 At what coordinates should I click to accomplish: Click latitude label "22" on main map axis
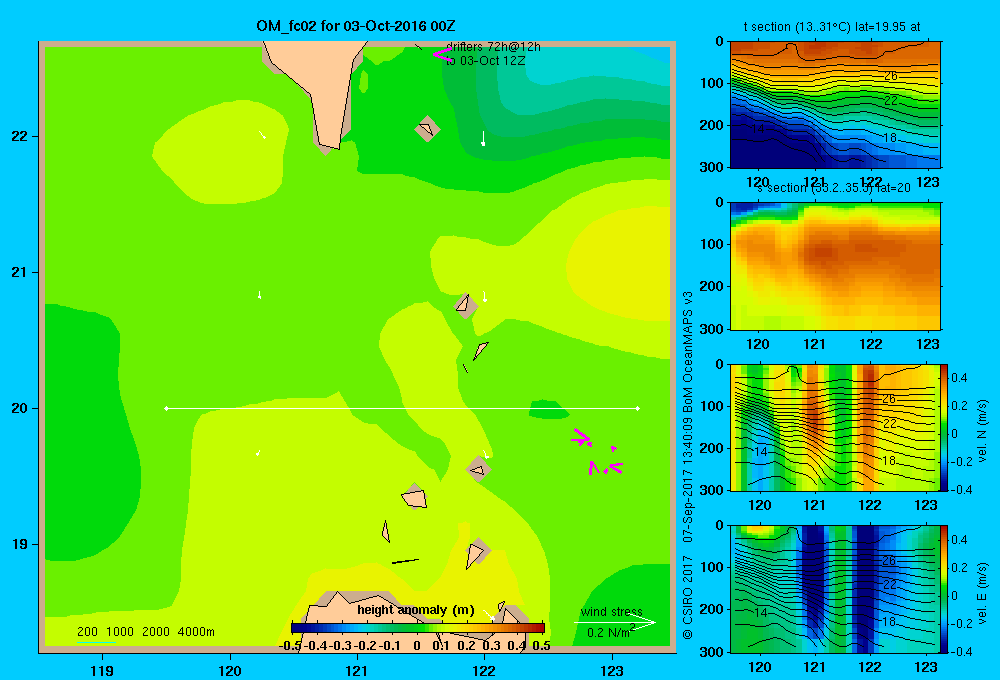click(20, 136)
